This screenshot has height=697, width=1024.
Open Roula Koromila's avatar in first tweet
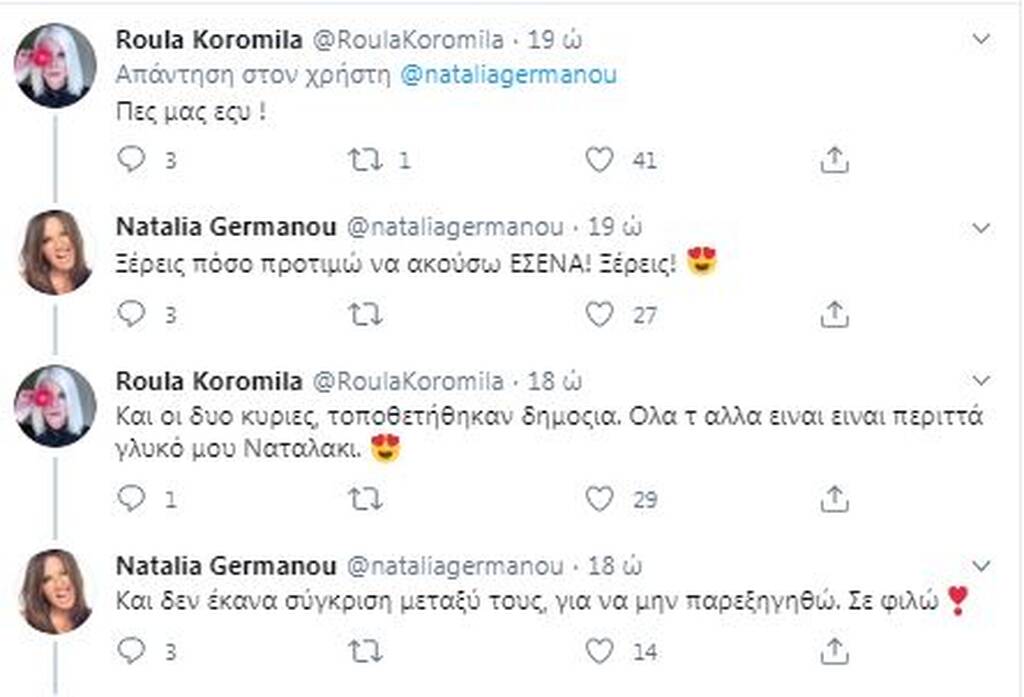55,65
